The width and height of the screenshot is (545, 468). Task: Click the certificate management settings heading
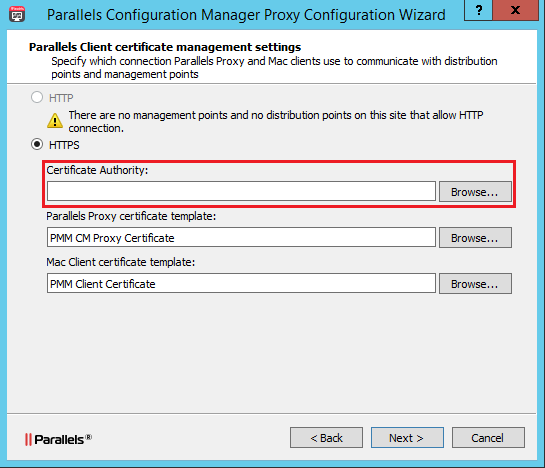(x=165, y=47)
